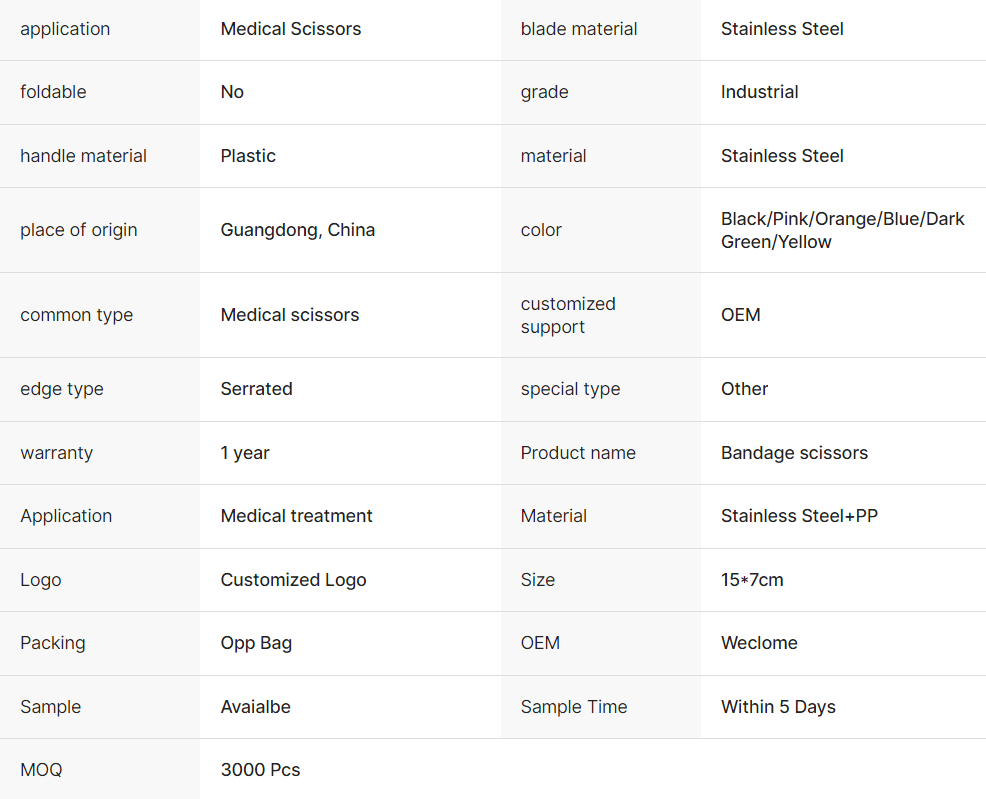Click the 'customized support' label
The height and width of the screenshot is (799, 986).
coord(568,315)
